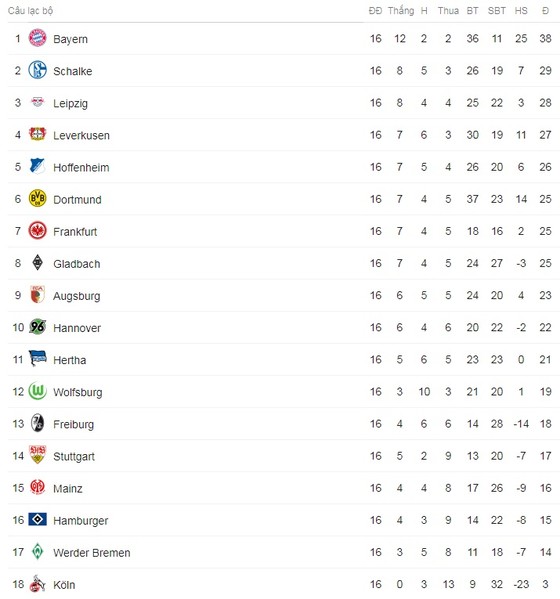Screen dimensions: 560x599
Task: Click the Hamburger blue diamond flag icon
Action: 37,520
